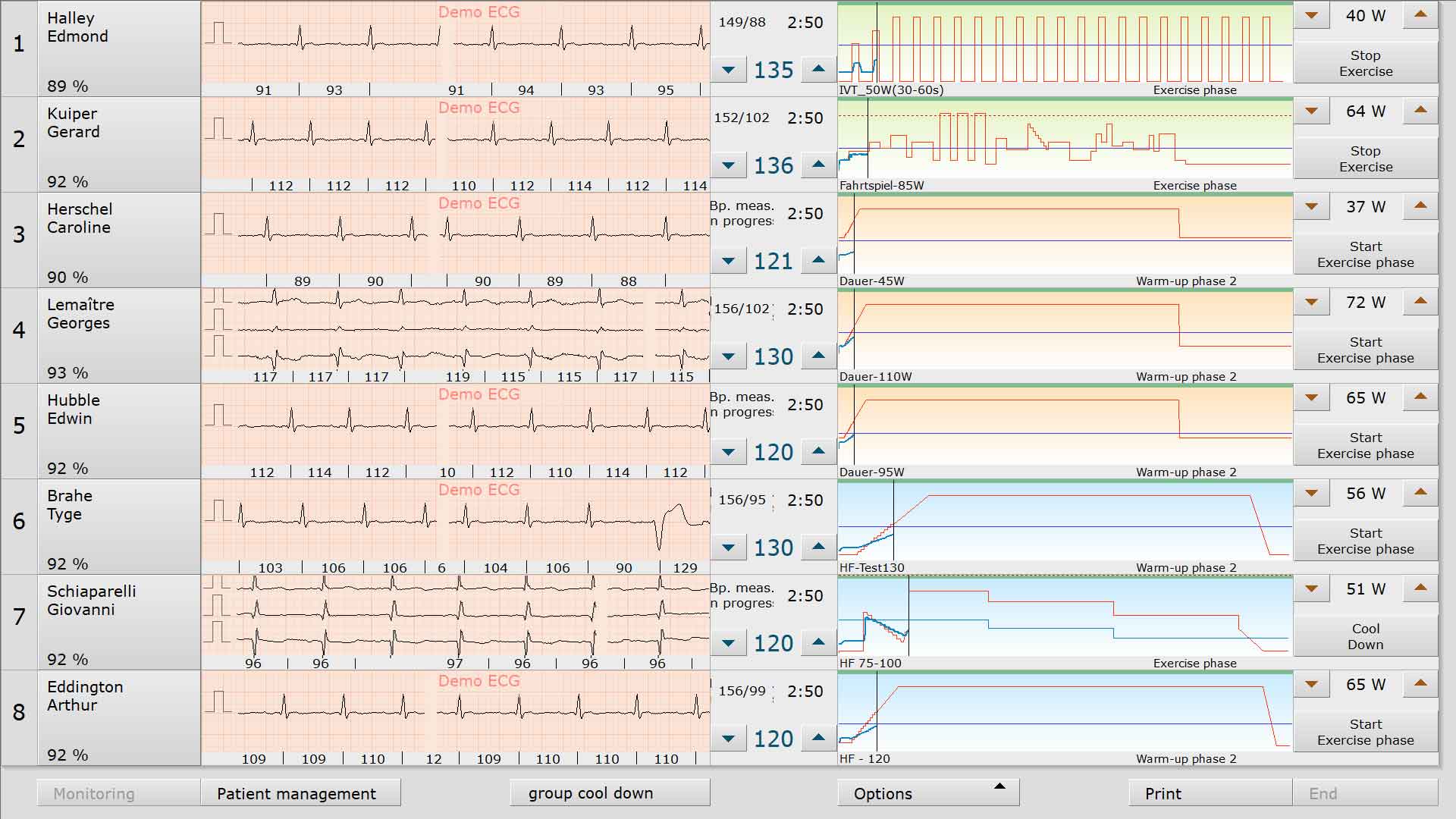
Task: Click blood pressure reading 149/88
Action: click(742, 22)
